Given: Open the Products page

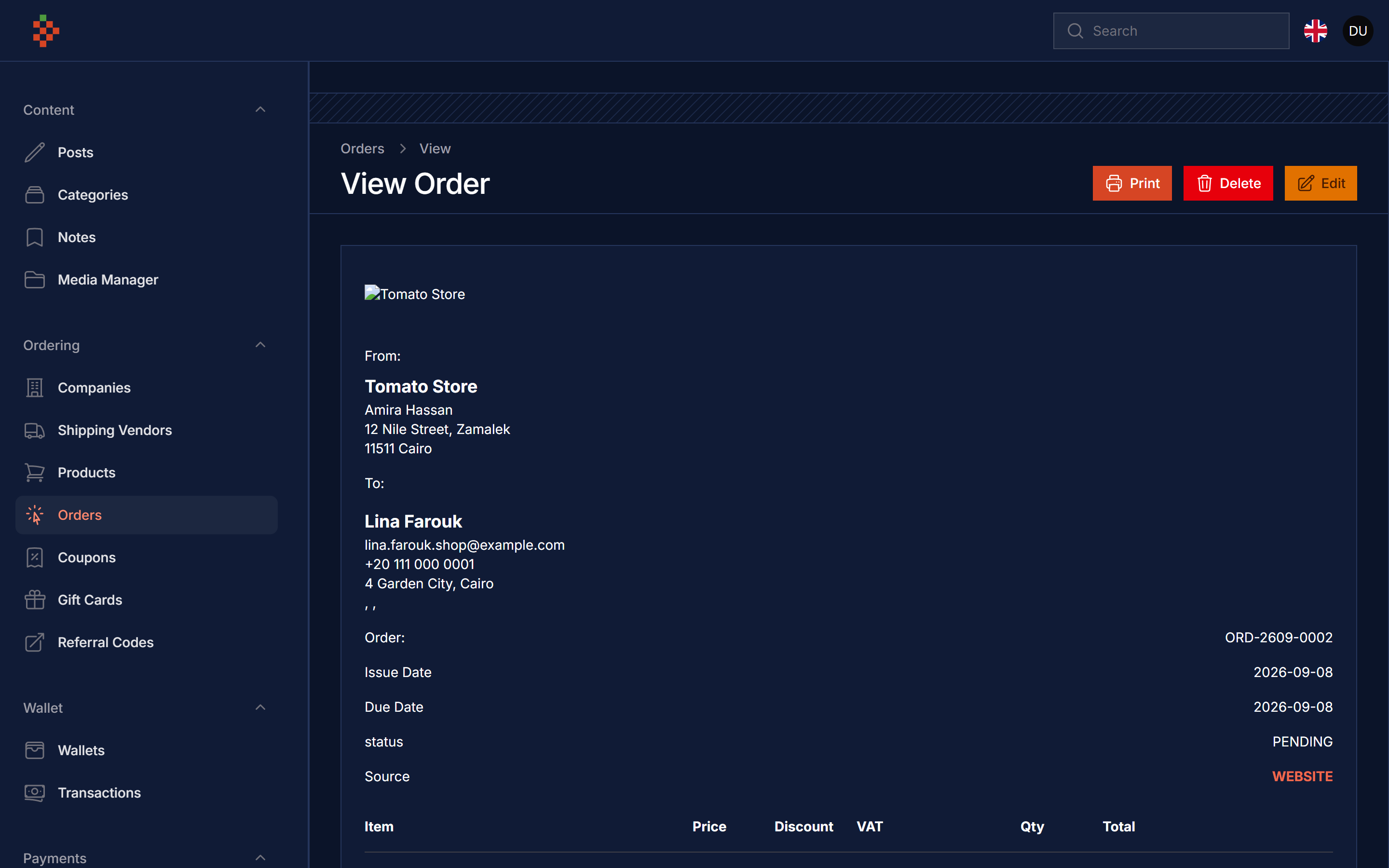Looking at the screenshot, I should coord(146,473).
